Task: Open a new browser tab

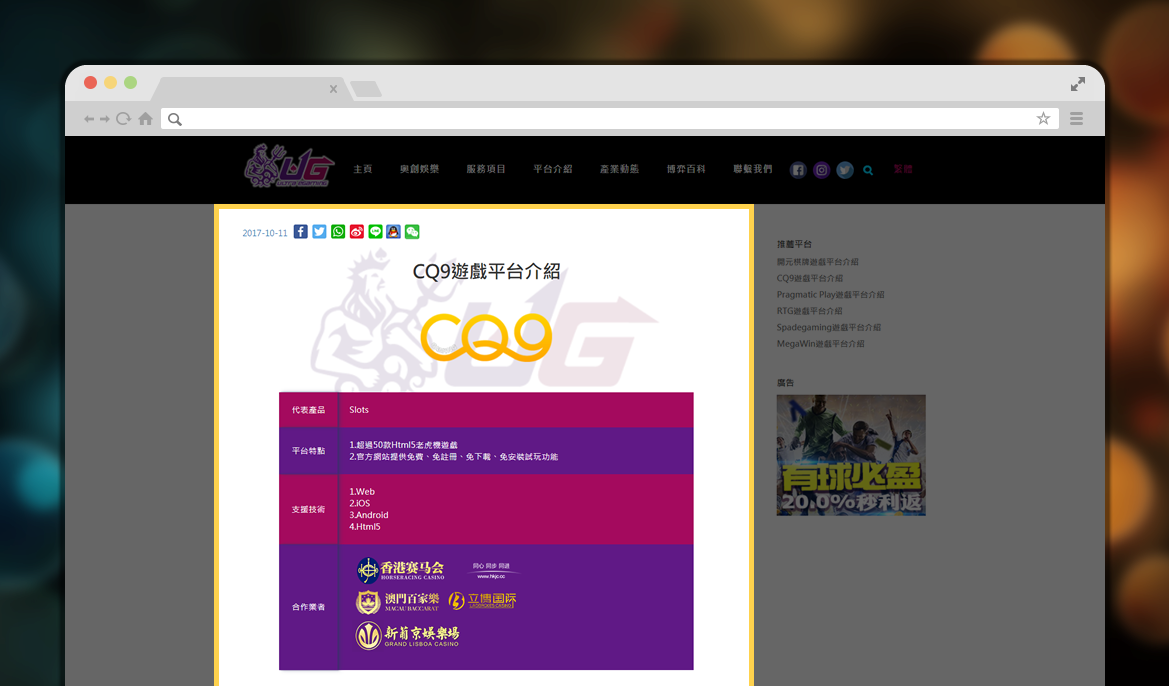Action: [x=366, y=89]
